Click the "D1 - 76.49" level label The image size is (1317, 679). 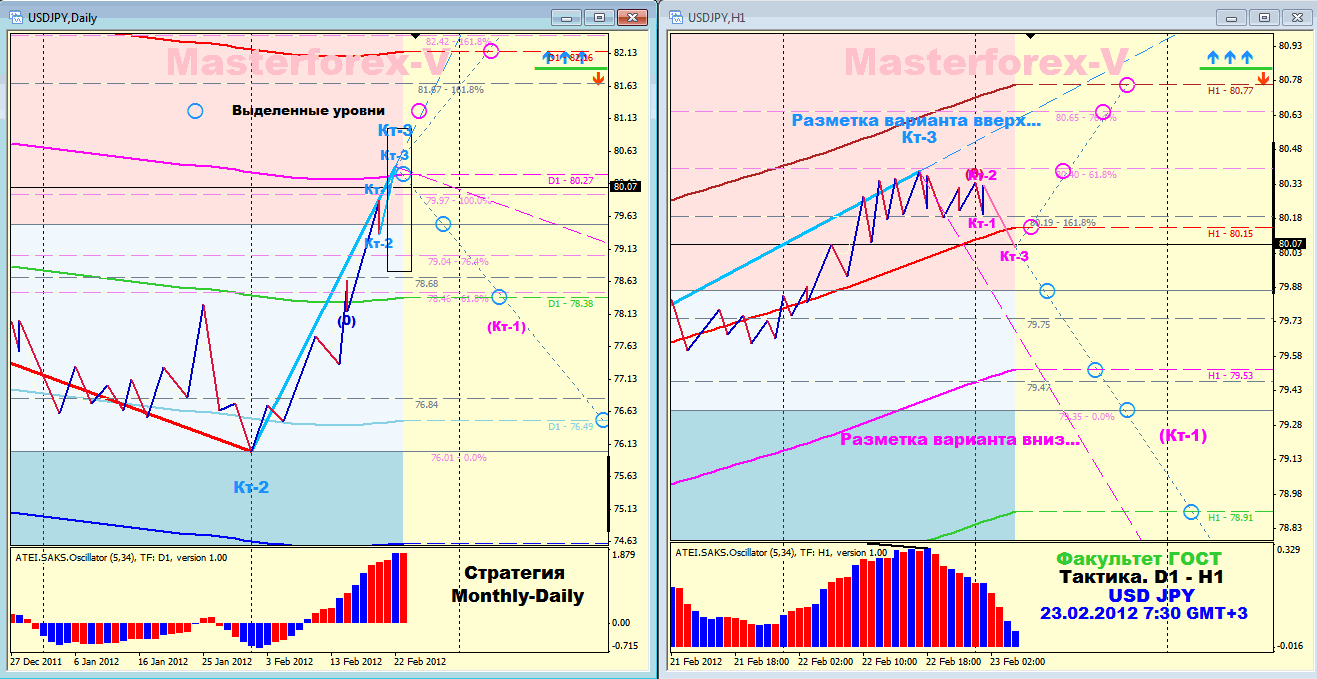click(571, 427)
